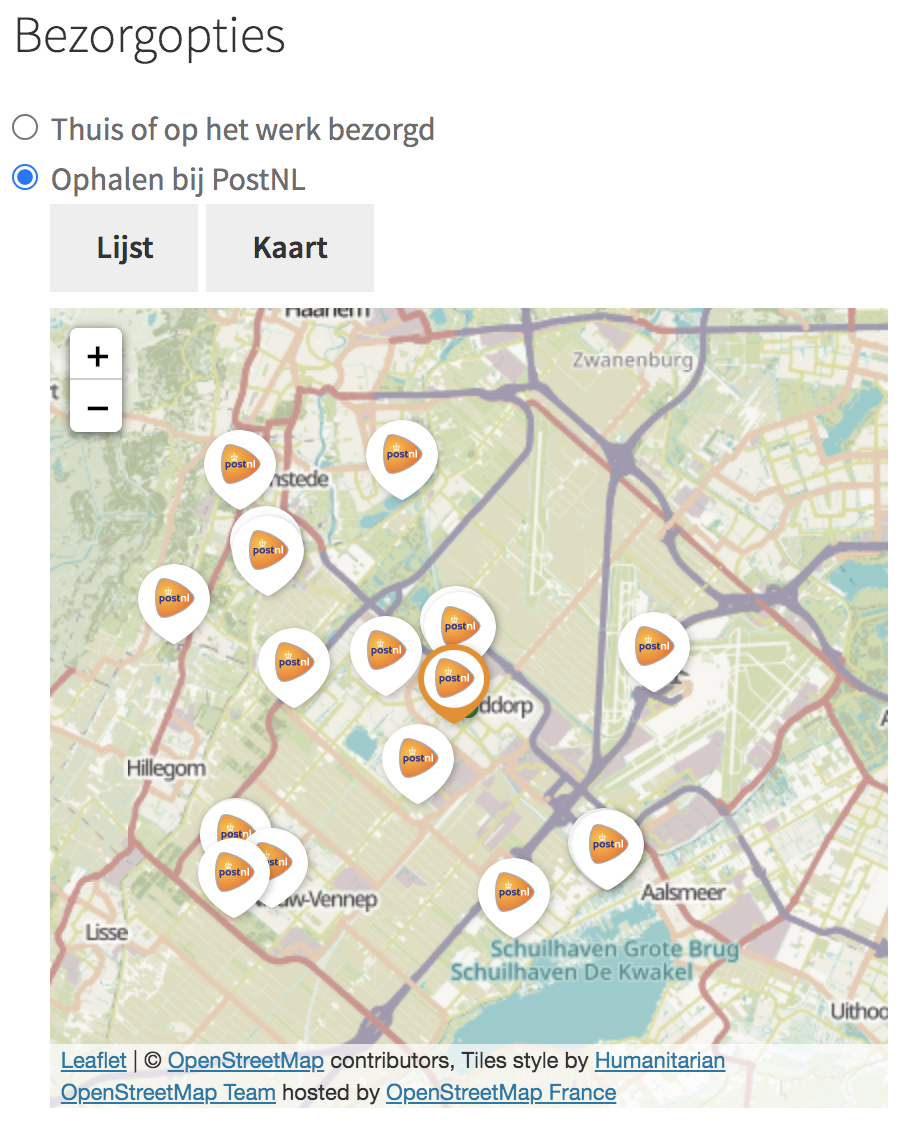Select the PostNL marker directly below the highlighted one
The height and width of the screenshot is (1122, 902).
417,758
